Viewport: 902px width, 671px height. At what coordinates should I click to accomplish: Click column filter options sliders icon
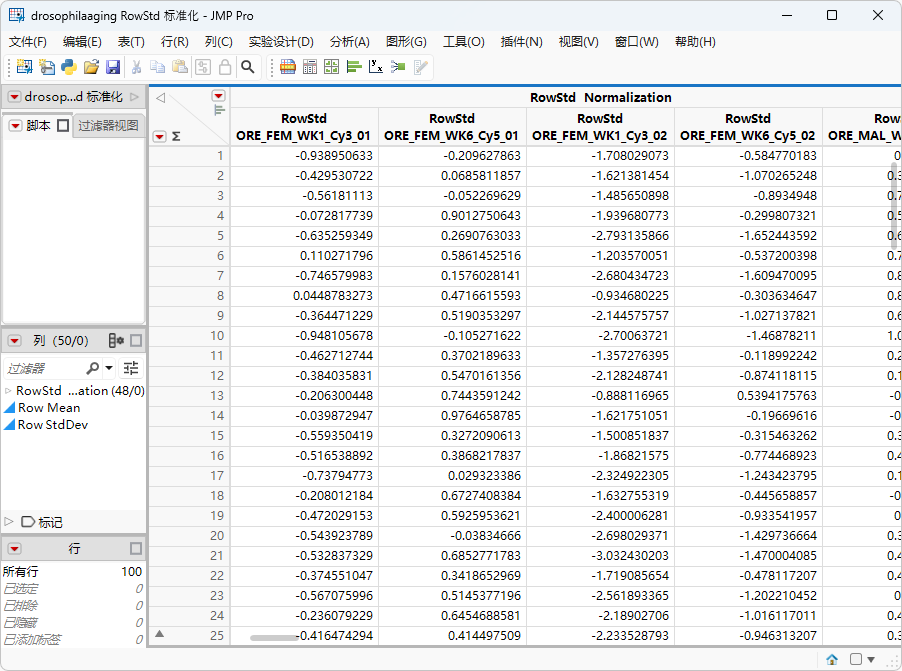(131, 368)
